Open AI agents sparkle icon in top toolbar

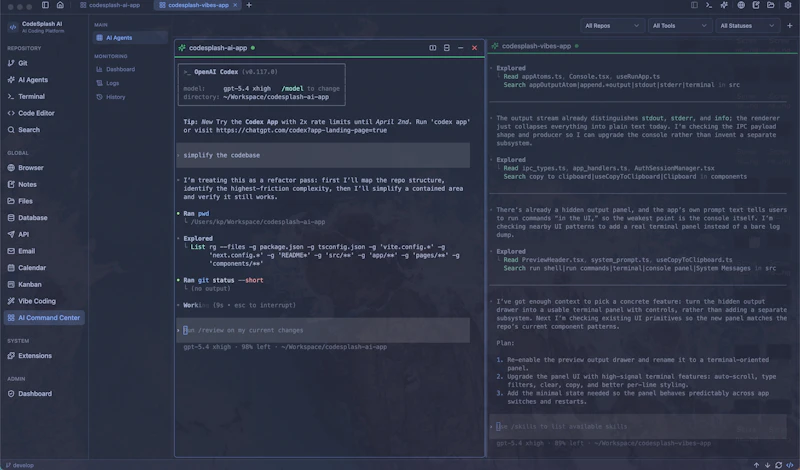pos(724,5)
